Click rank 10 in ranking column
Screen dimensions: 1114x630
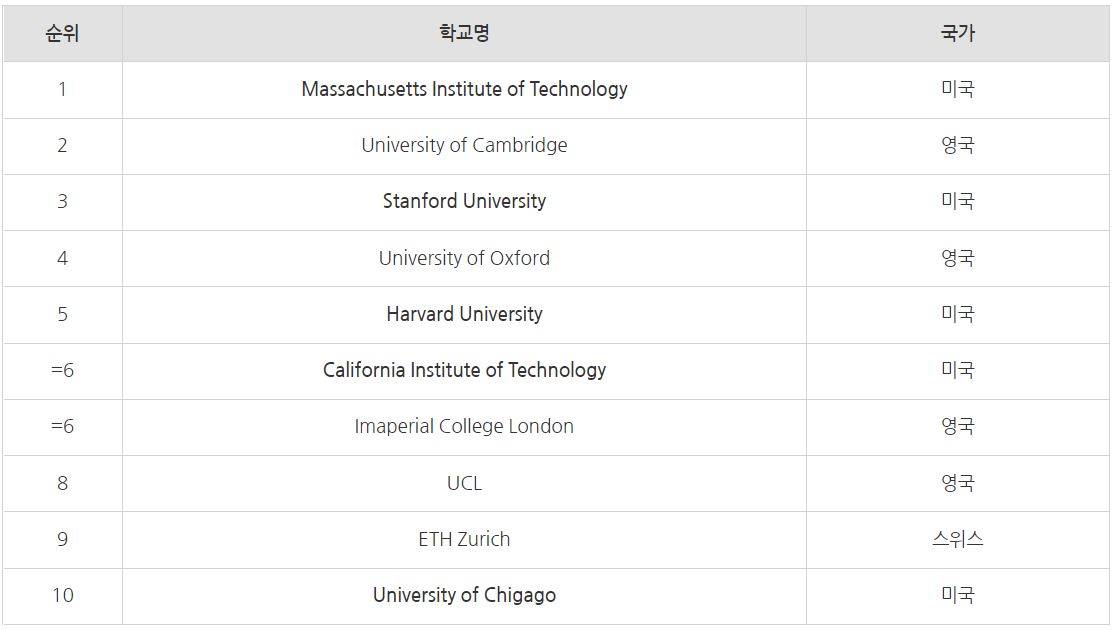point(62,595)
